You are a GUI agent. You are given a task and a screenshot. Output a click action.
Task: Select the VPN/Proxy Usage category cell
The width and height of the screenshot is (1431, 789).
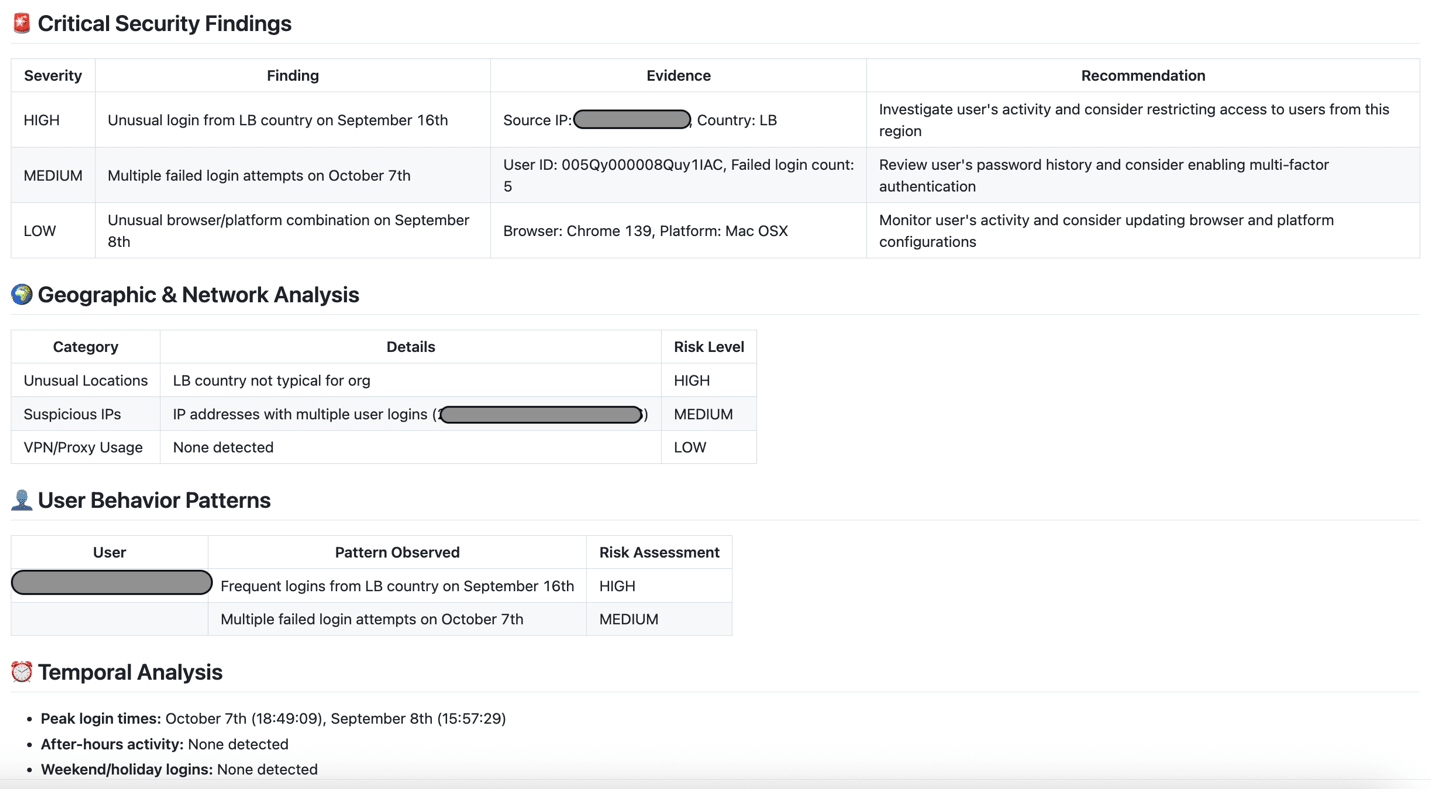(83, 447)
